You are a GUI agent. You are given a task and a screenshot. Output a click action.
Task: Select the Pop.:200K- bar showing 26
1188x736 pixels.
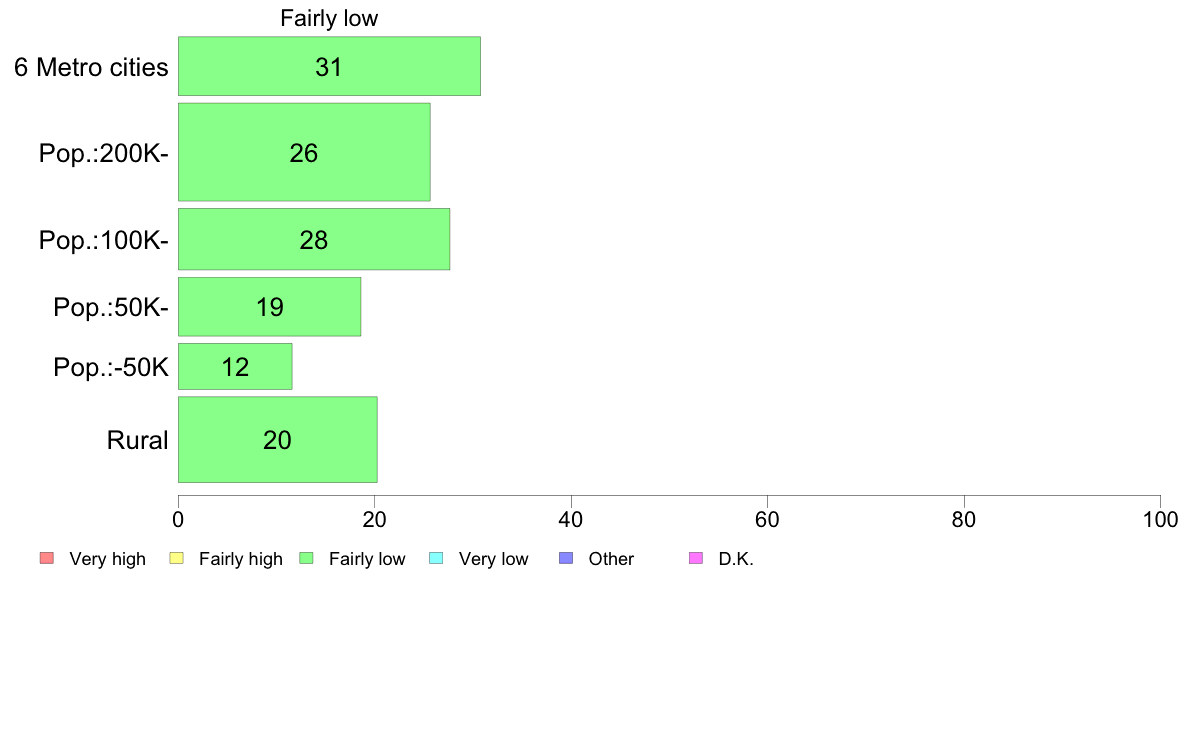coord(305,152)
